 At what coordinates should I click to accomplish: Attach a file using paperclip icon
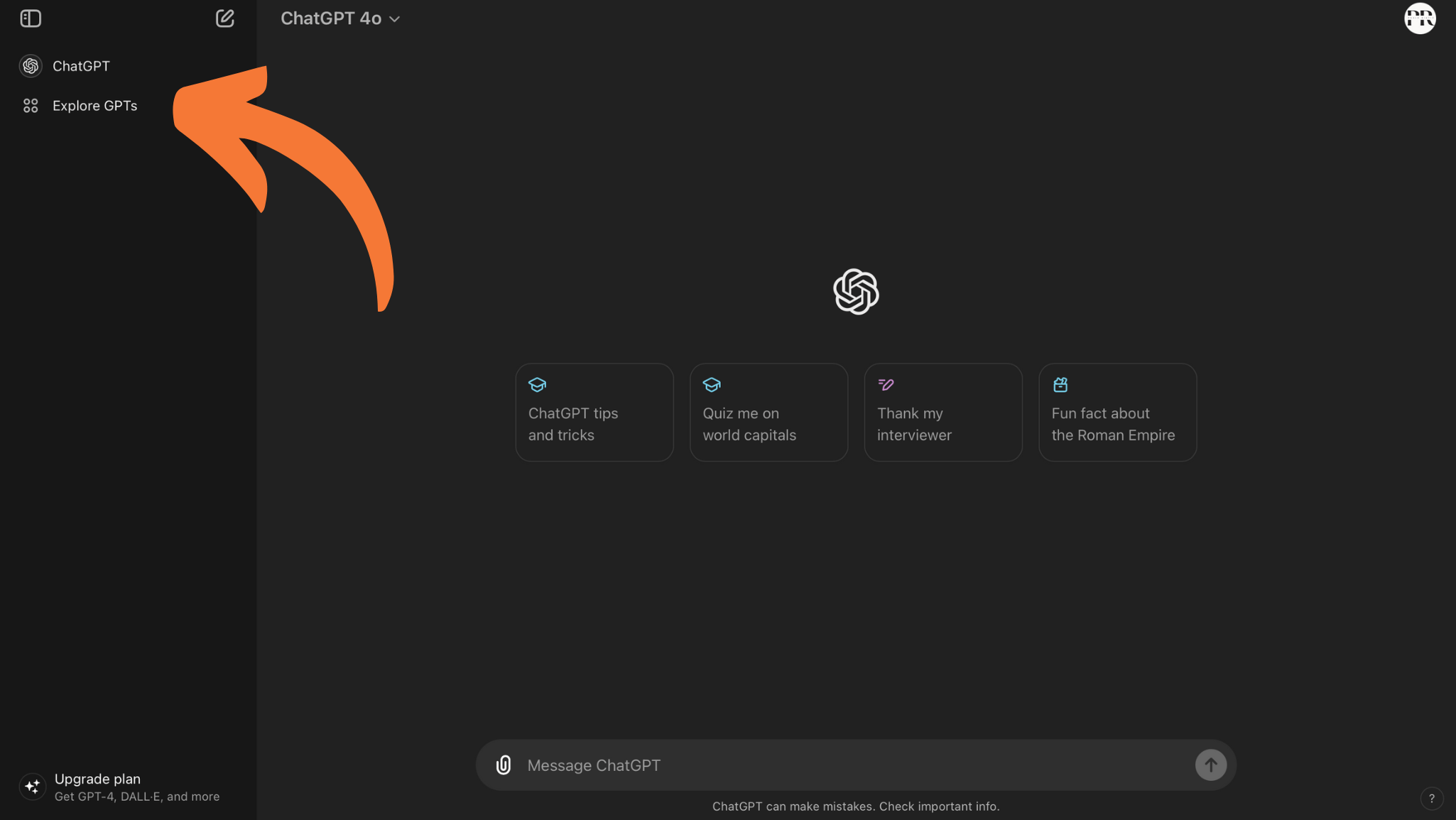pos(504,765)
